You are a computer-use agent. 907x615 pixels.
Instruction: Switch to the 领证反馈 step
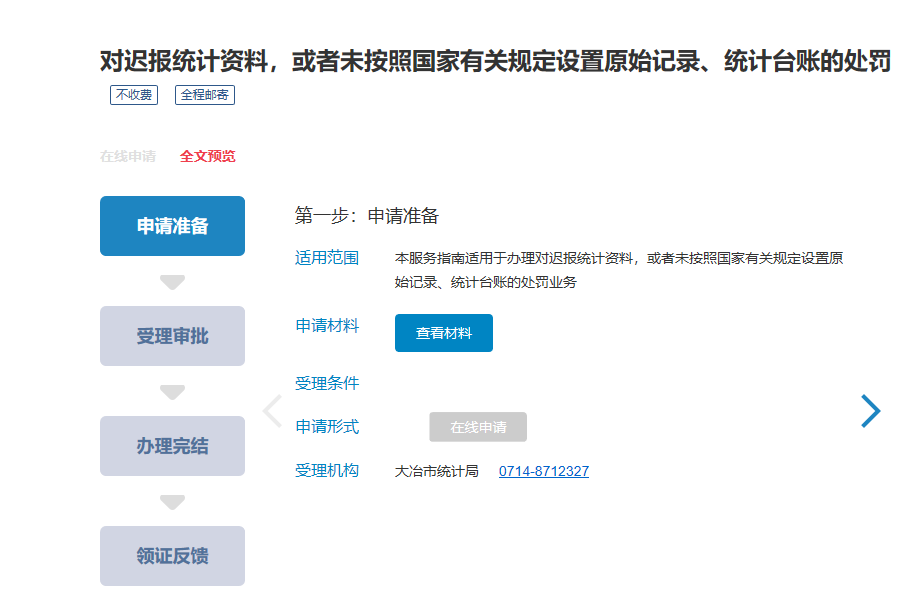[x=172, y=556]
